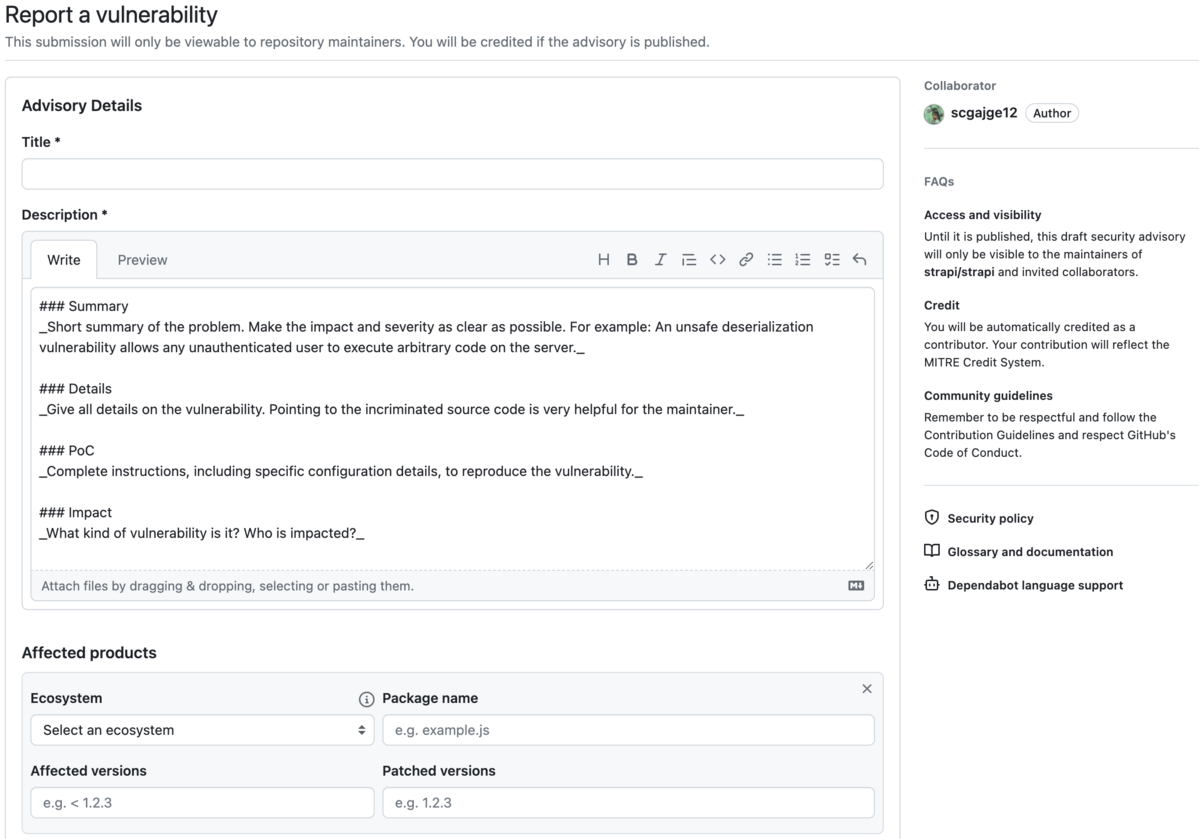Click the Author badge
Screen dimensions: 1200x839
[x=1052, y=114]
